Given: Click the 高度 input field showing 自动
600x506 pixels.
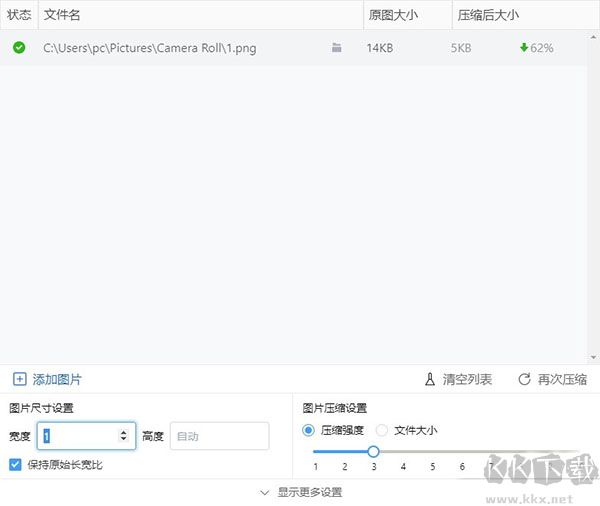Looking at the screenshot, I should coord(220,436).
